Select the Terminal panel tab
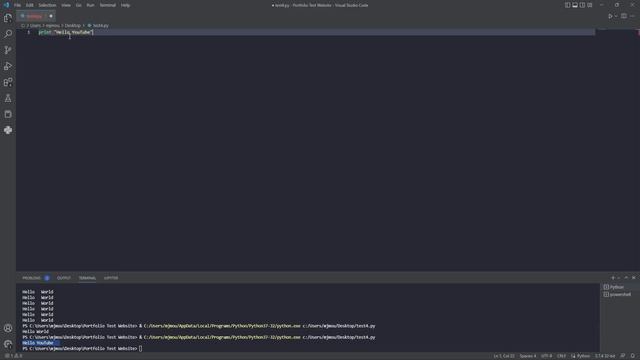640x360 pixels. point(87,278)
